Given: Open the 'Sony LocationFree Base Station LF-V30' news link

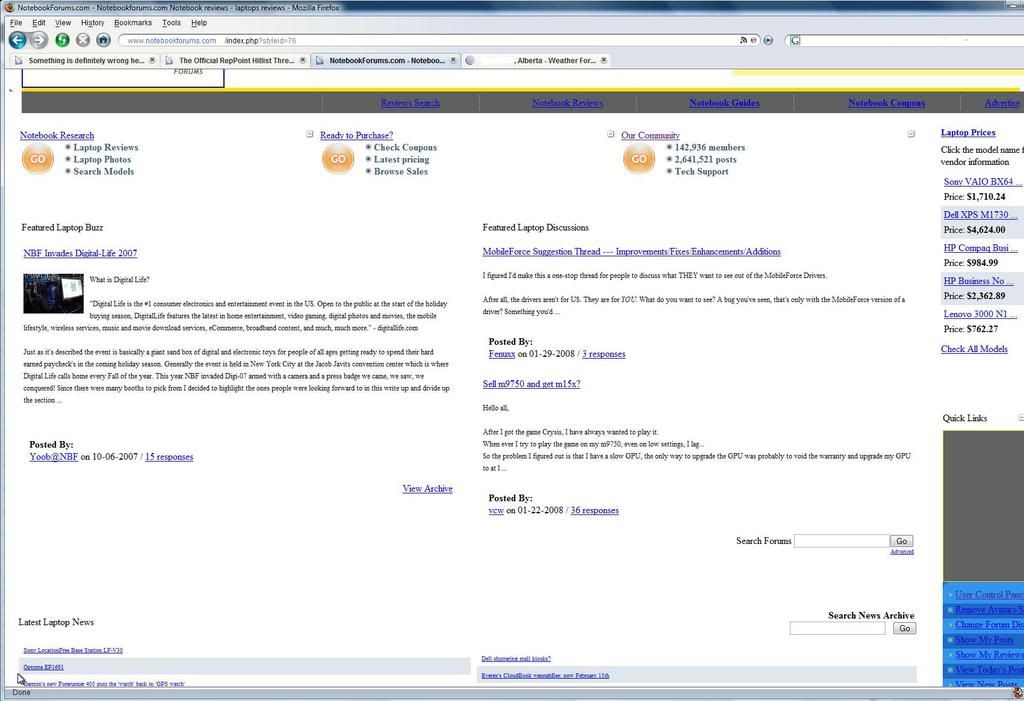Looking at the screenshot, I should pos(73,651).
